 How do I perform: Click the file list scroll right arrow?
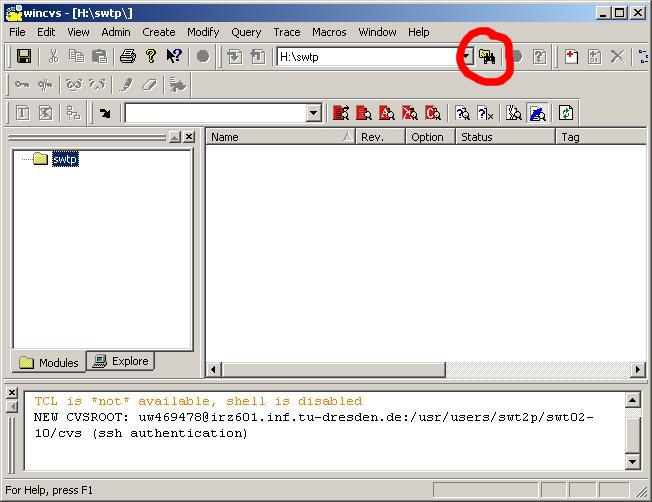click(638, 369)
